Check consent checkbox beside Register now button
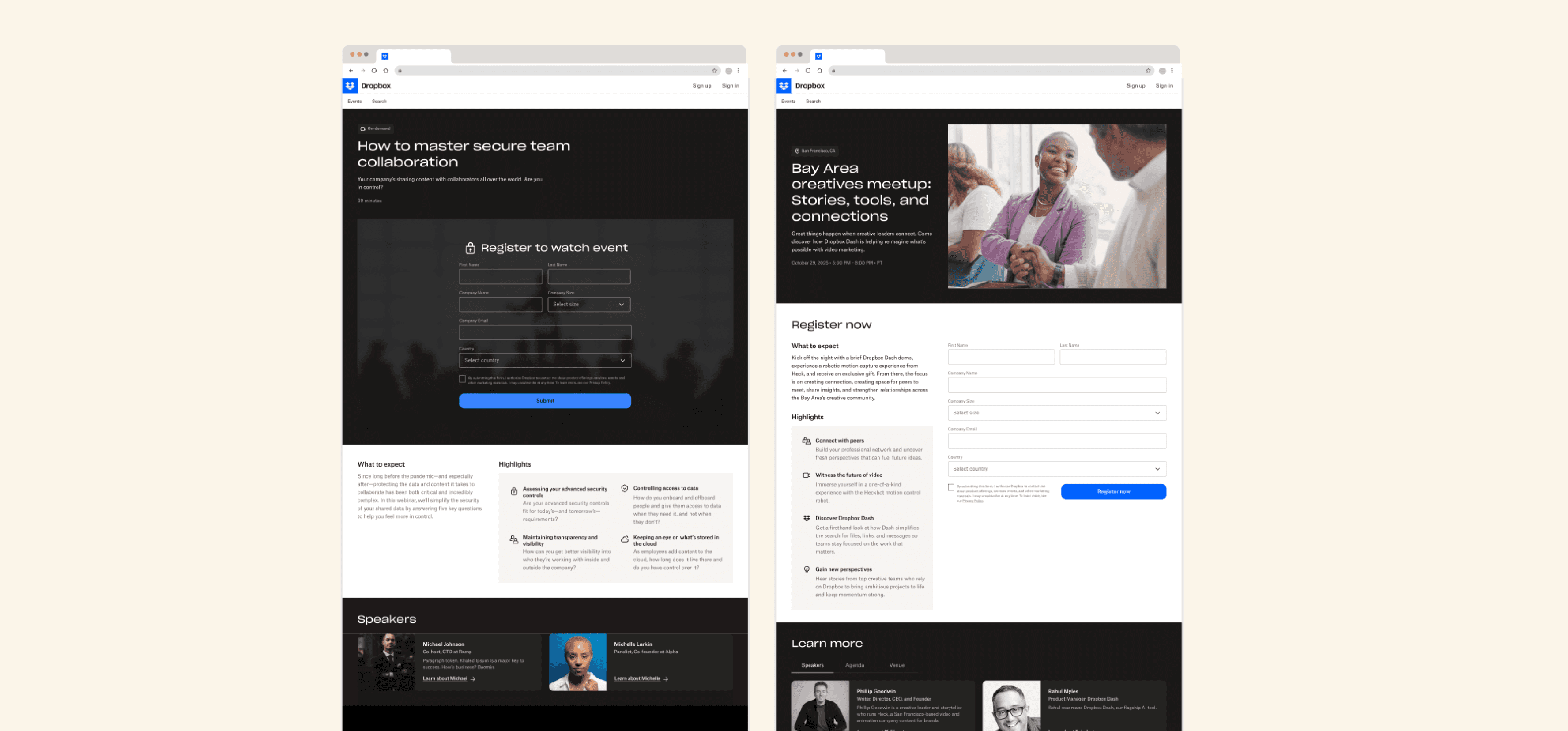The height and width of the screenshot is (731, 1568). (x=951, y=487)
